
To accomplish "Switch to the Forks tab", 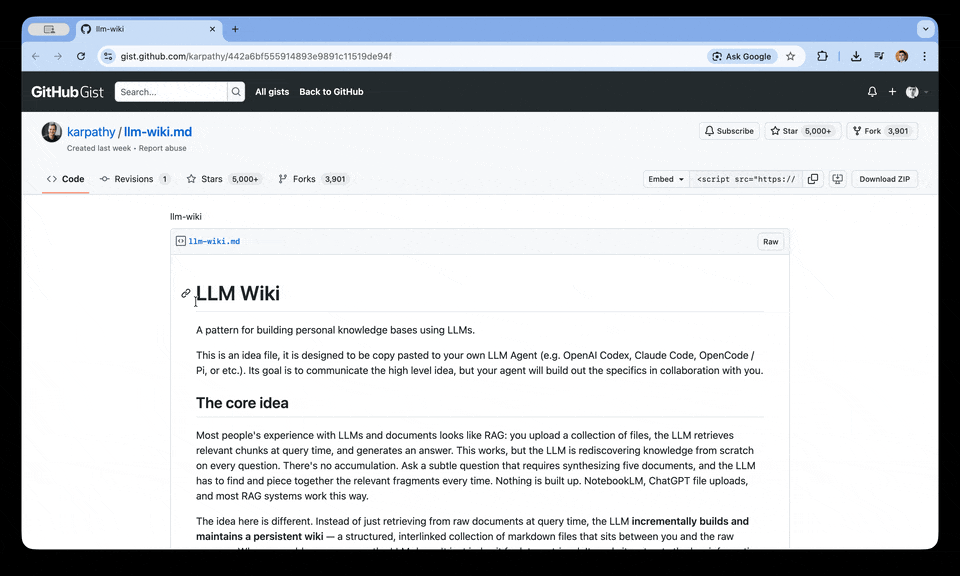I will (x=313, y=179).
